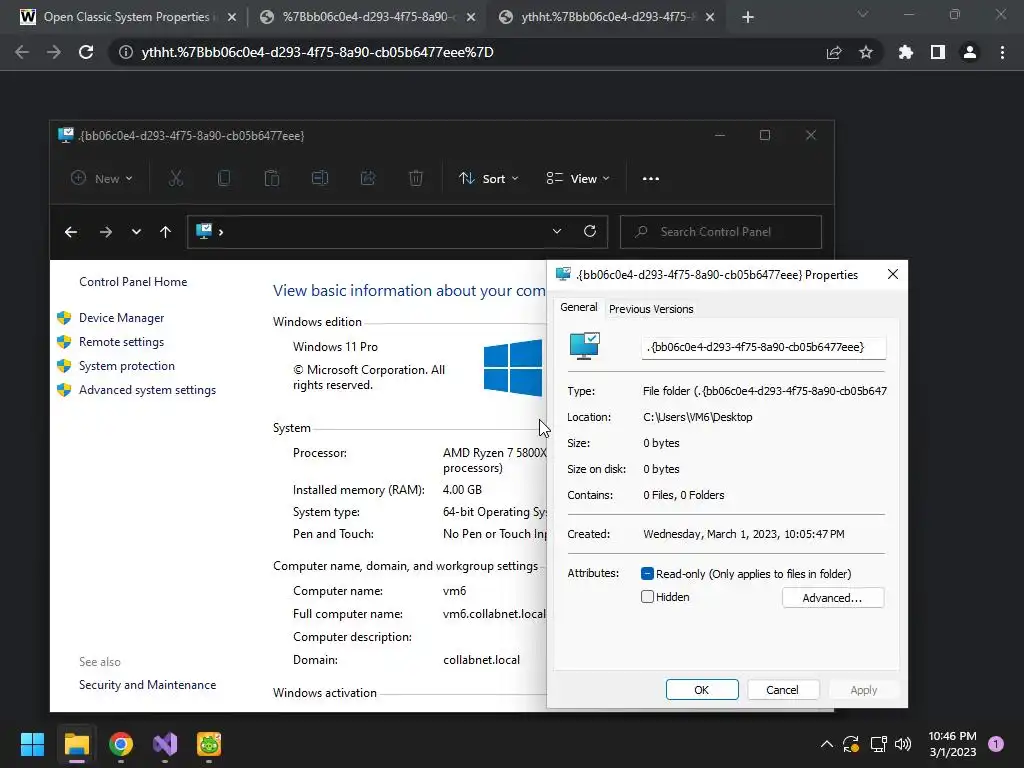Refresh the Explorer address bar
This screenshot has height=768, width=1024.
click(590, 231)
